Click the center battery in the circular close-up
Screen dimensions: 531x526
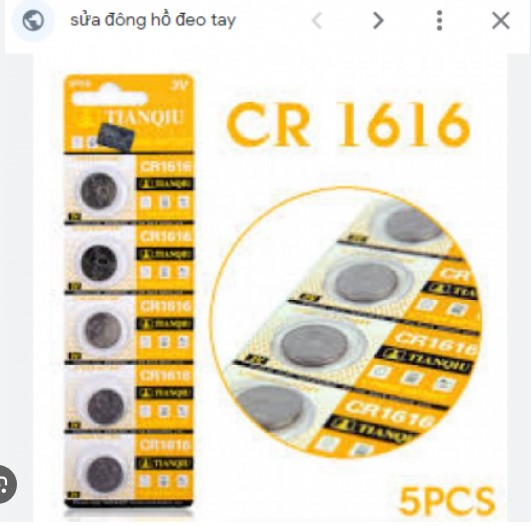coord(314,345)
